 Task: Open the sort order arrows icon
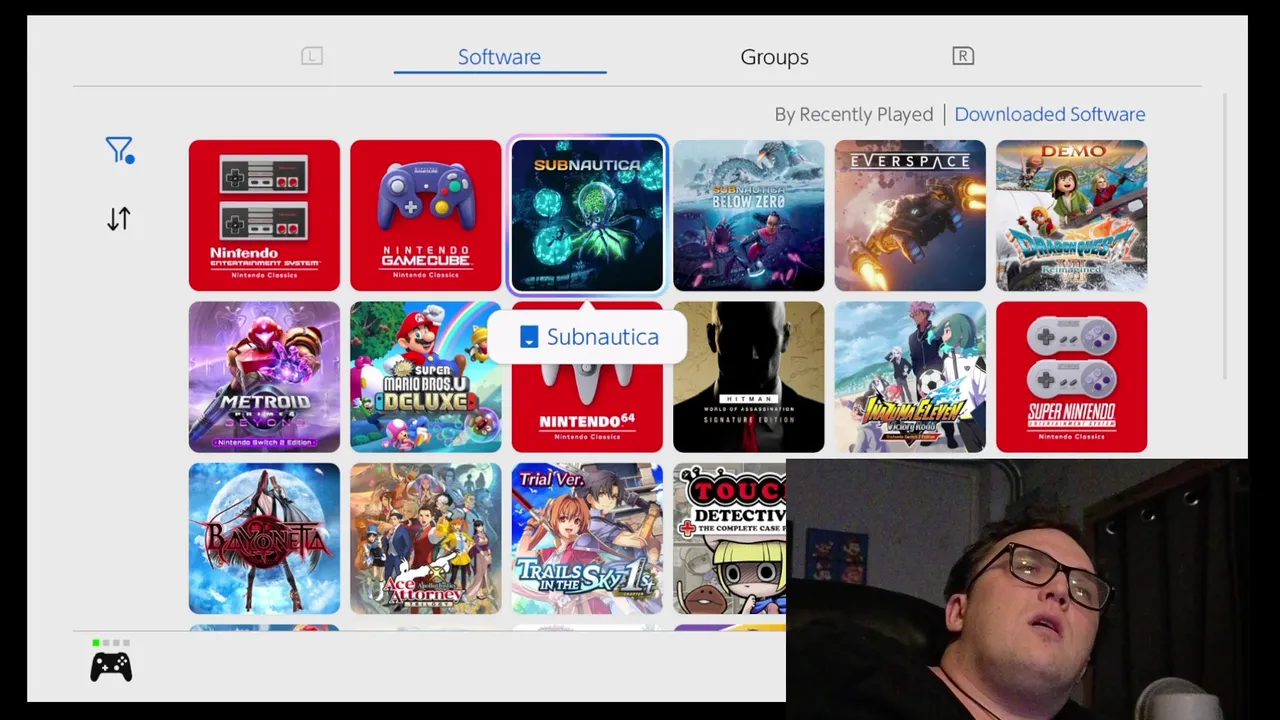(119, 219)
